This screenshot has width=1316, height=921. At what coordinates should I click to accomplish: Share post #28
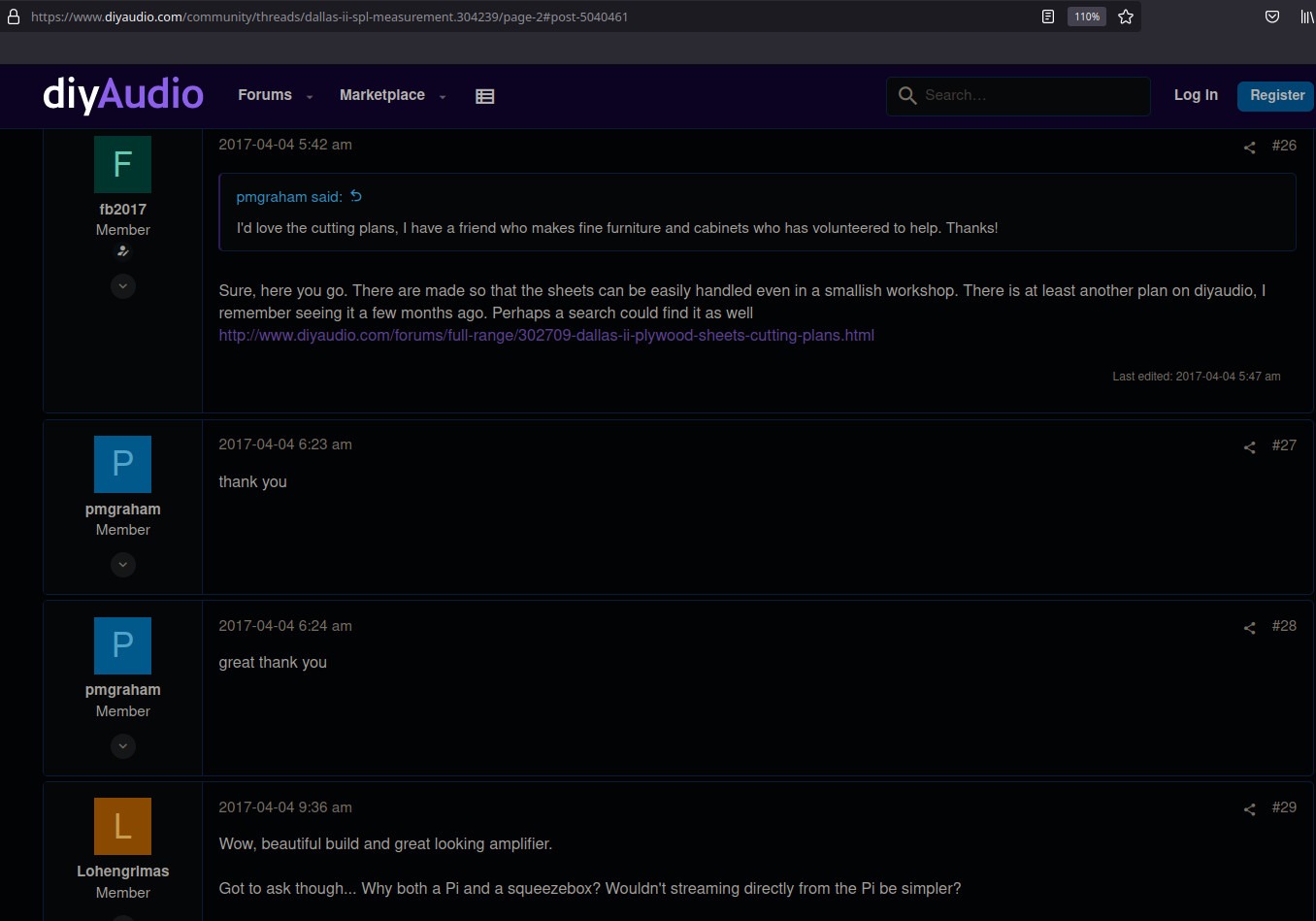1250,628
